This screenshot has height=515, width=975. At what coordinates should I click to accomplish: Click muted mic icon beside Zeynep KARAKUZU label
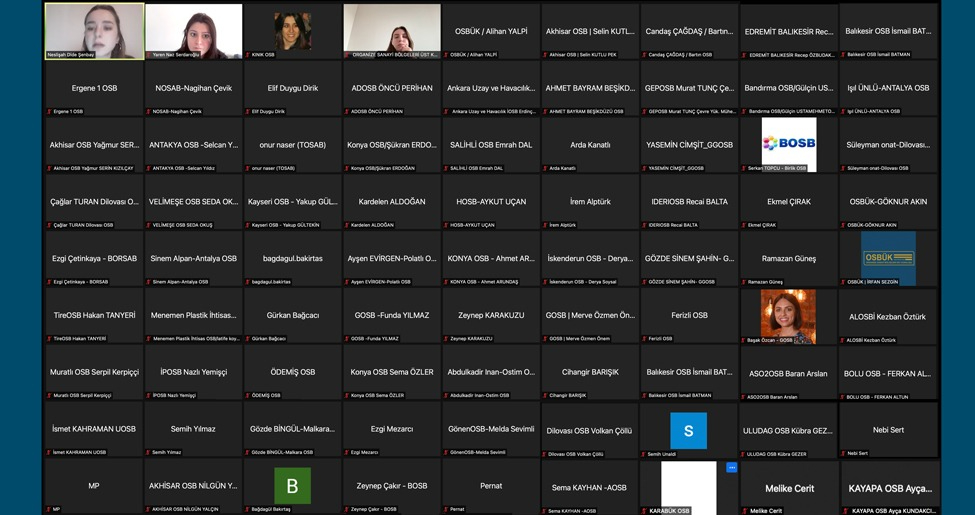446,338
